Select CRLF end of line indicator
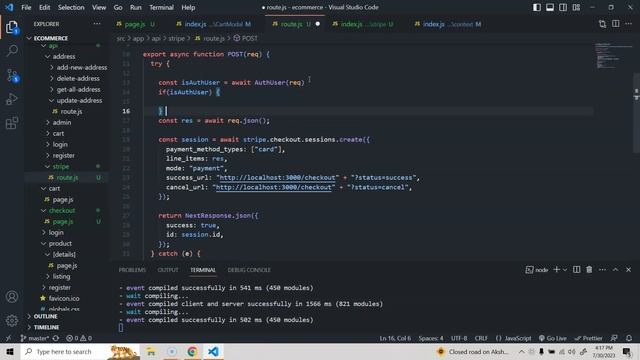 pyautogui.click(x=481, y=338)
